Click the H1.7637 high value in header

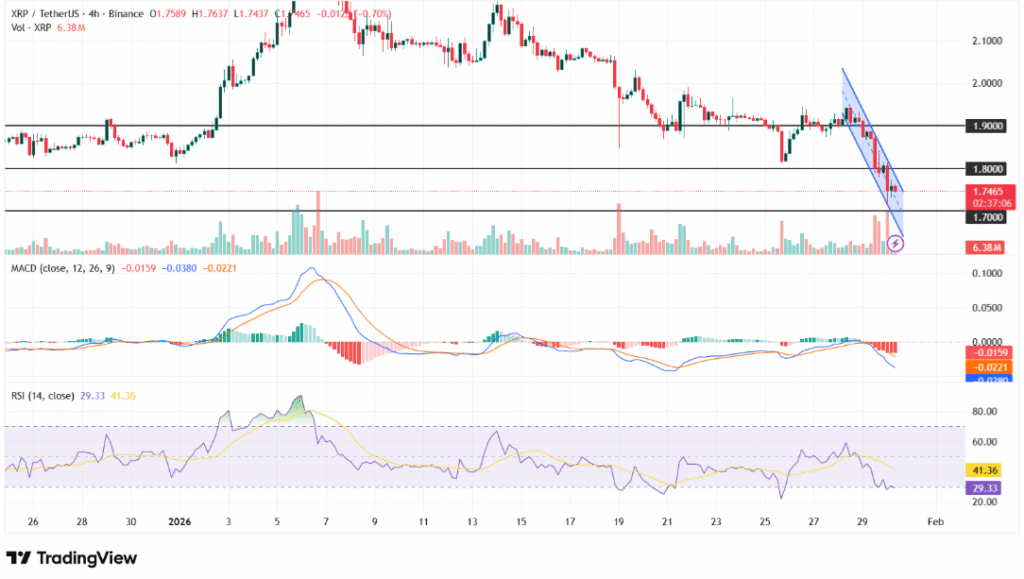(208, 14)
